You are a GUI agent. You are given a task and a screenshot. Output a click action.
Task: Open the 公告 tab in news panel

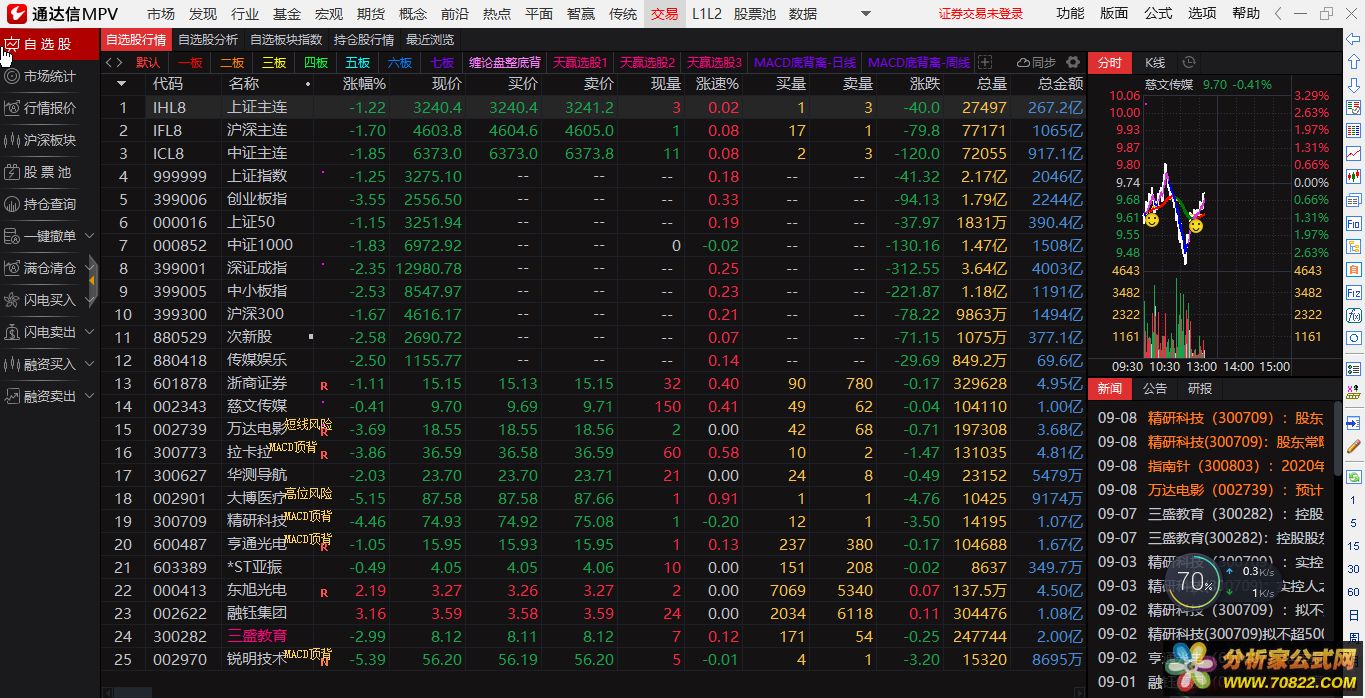[x=1155, y=388]
